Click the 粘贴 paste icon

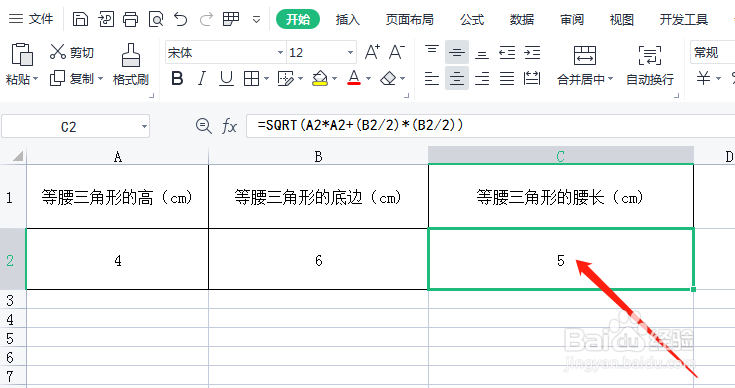[x=22, y=54]
